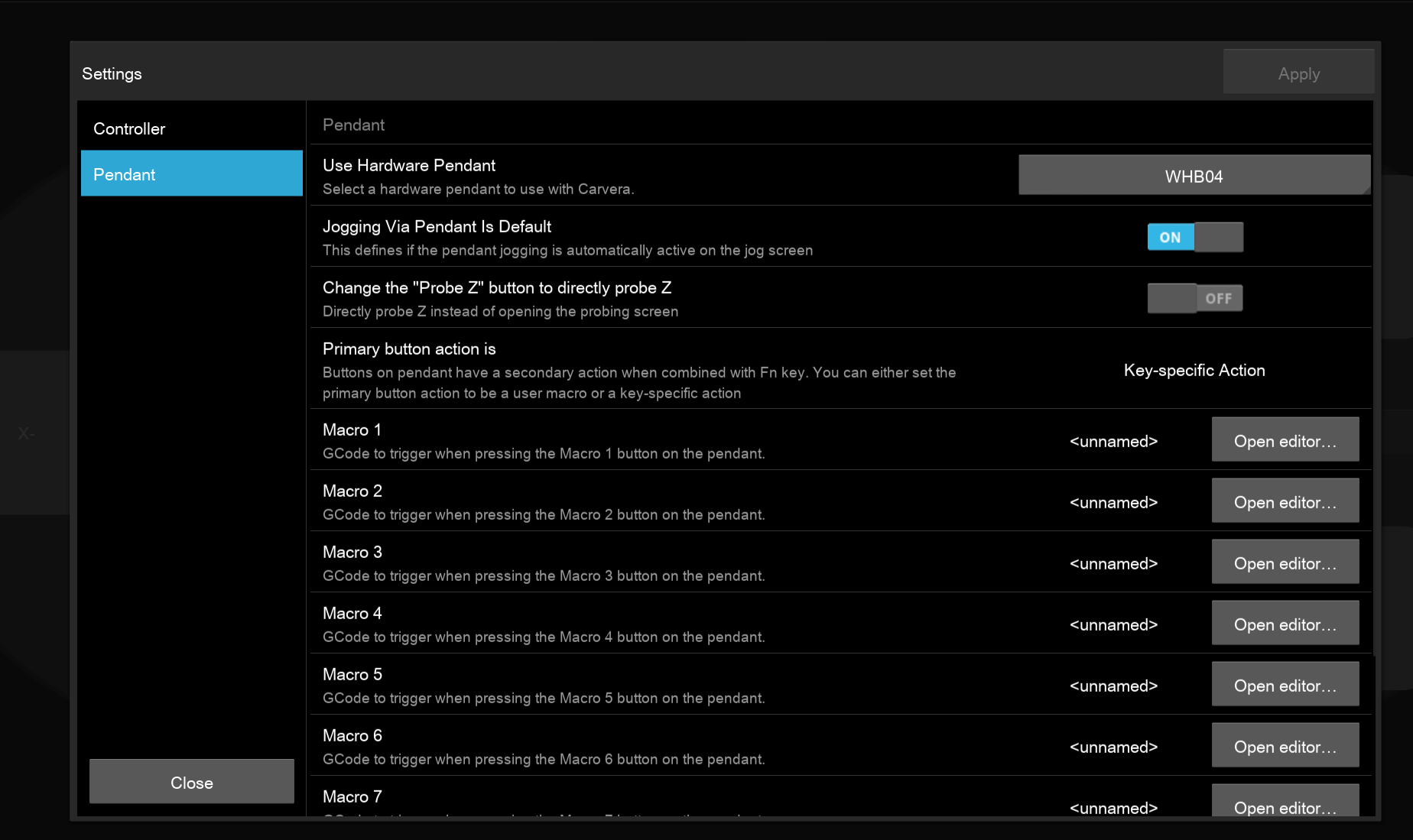Open editor for Macro 4

tap(1285, 624)
